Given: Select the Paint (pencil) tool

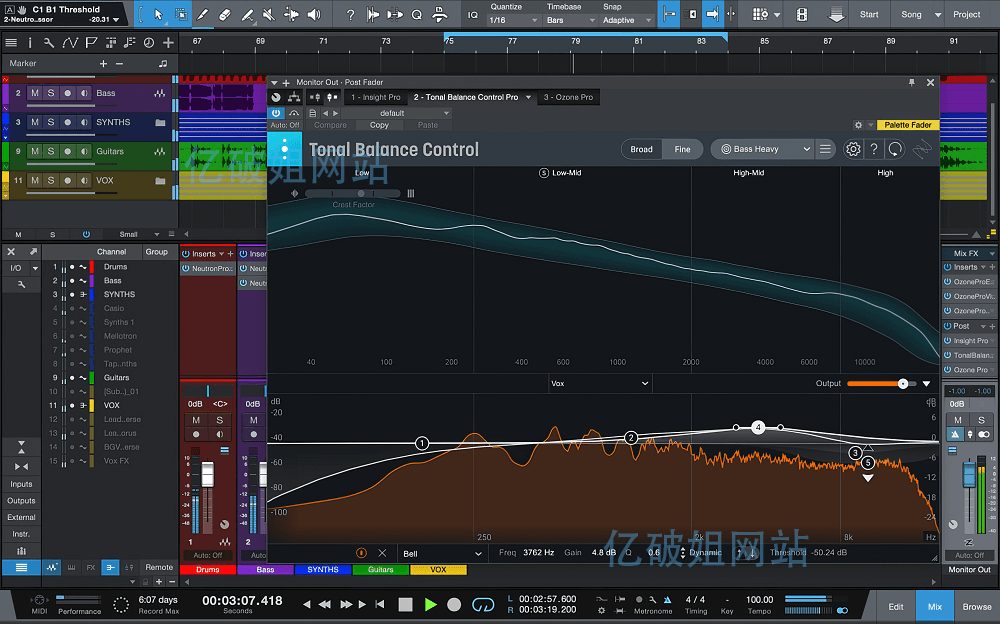Looking at the screenshot, I should [x=203, y=14].
